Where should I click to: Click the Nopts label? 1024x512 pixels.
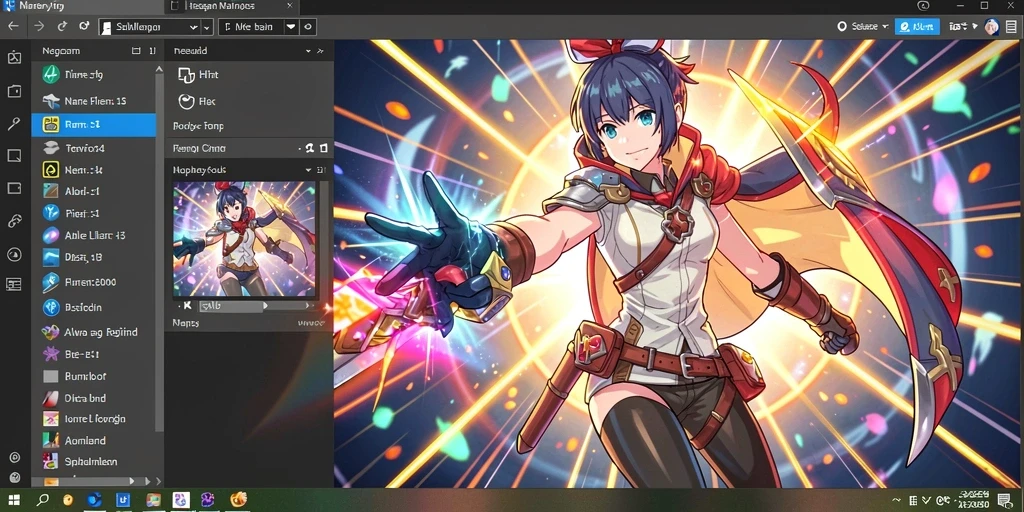185,323
